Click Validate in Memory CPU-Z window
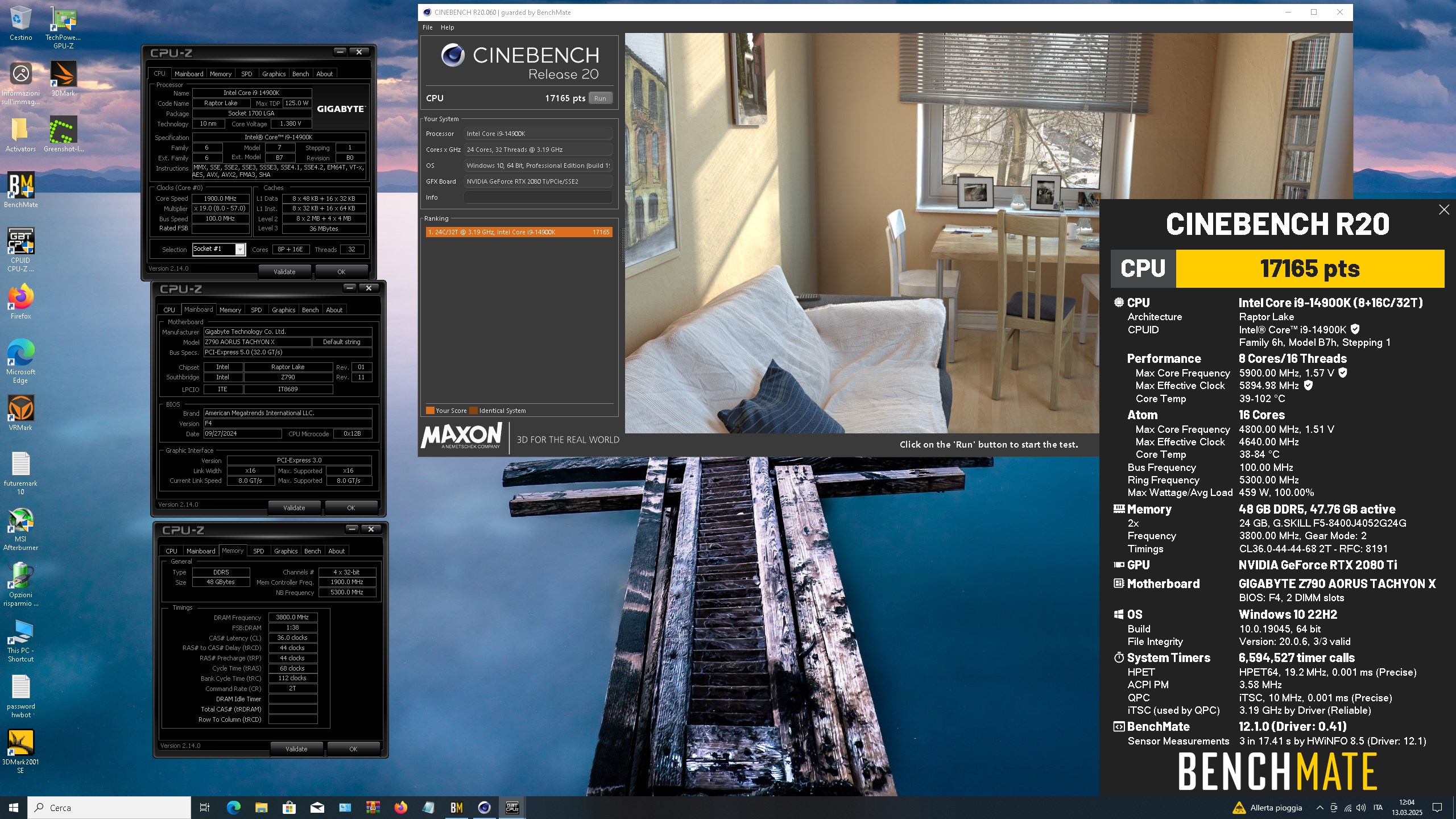The image size is (1456, 819). tap(296, 749)
